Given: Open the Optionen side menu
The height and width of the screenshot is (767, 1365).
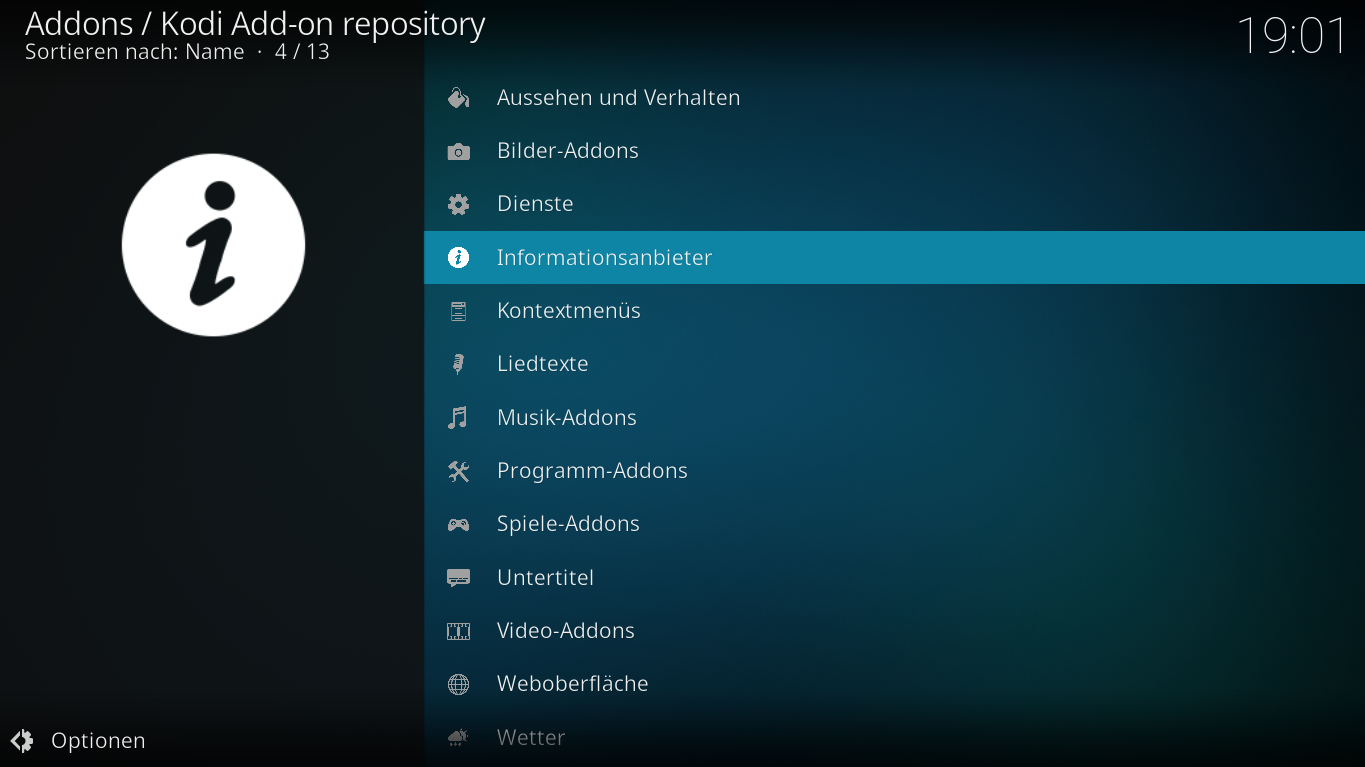Looking at the screenshot, I should [x=78, y=741].
